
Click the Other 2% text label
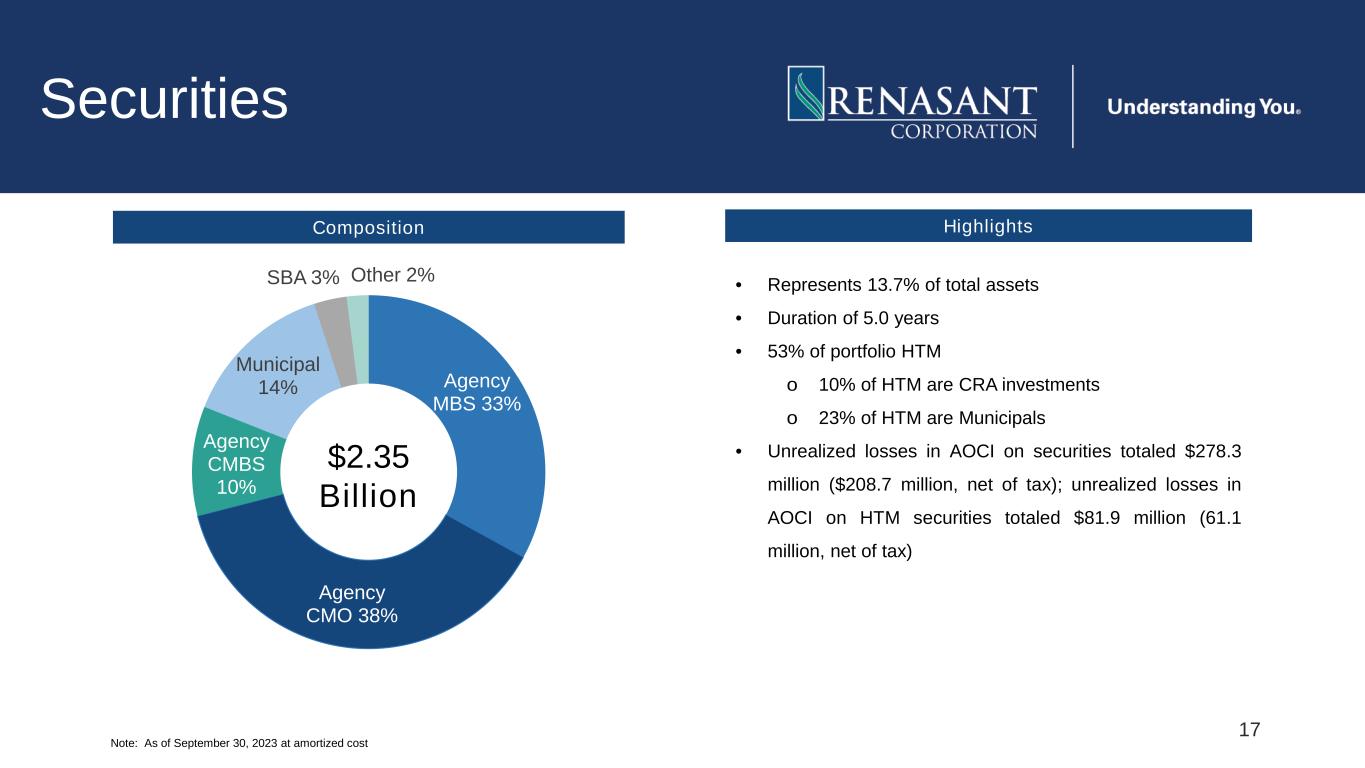[393, 275]
